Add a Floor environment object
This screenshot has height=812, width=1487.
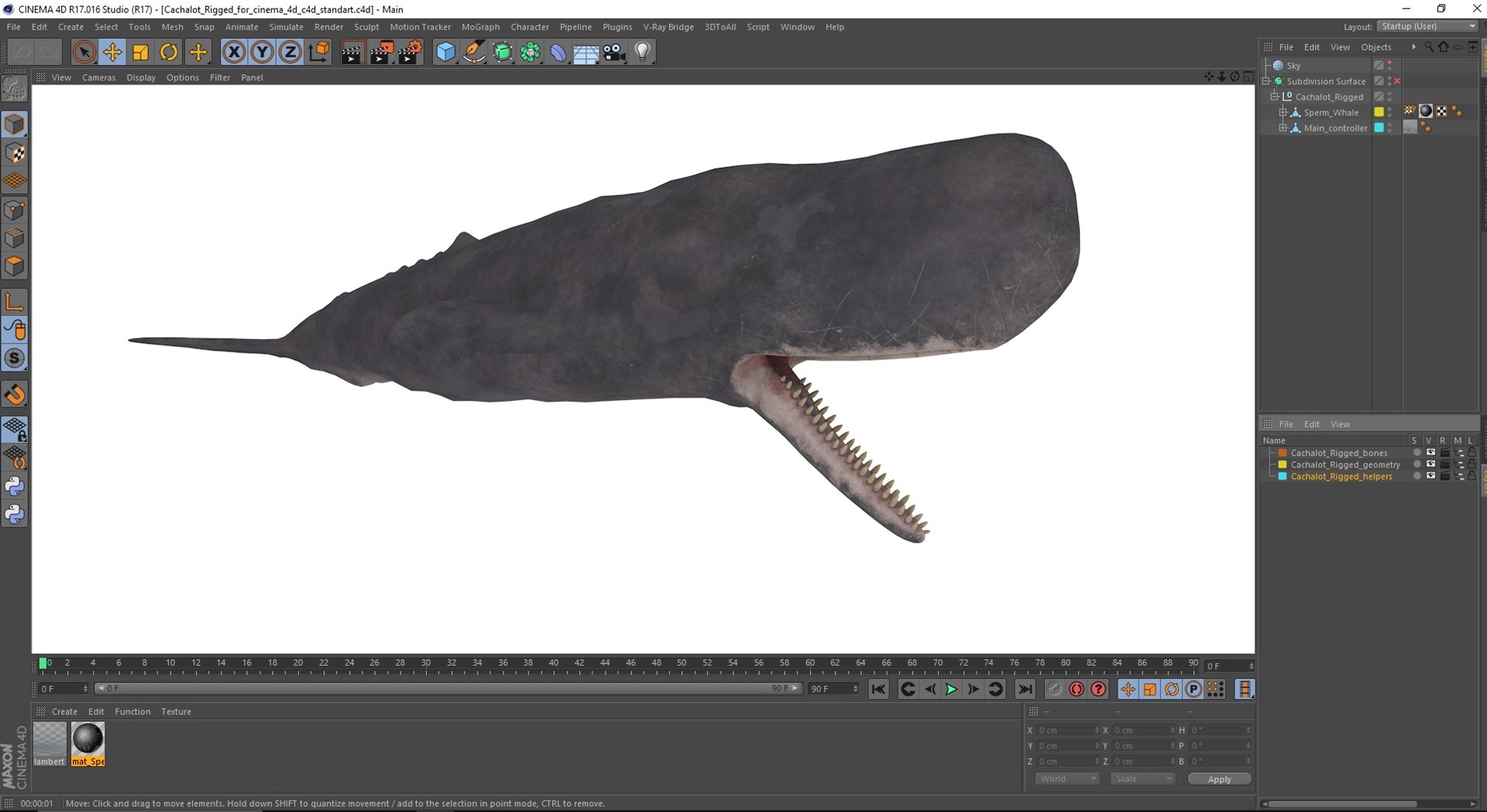point(586,53)
